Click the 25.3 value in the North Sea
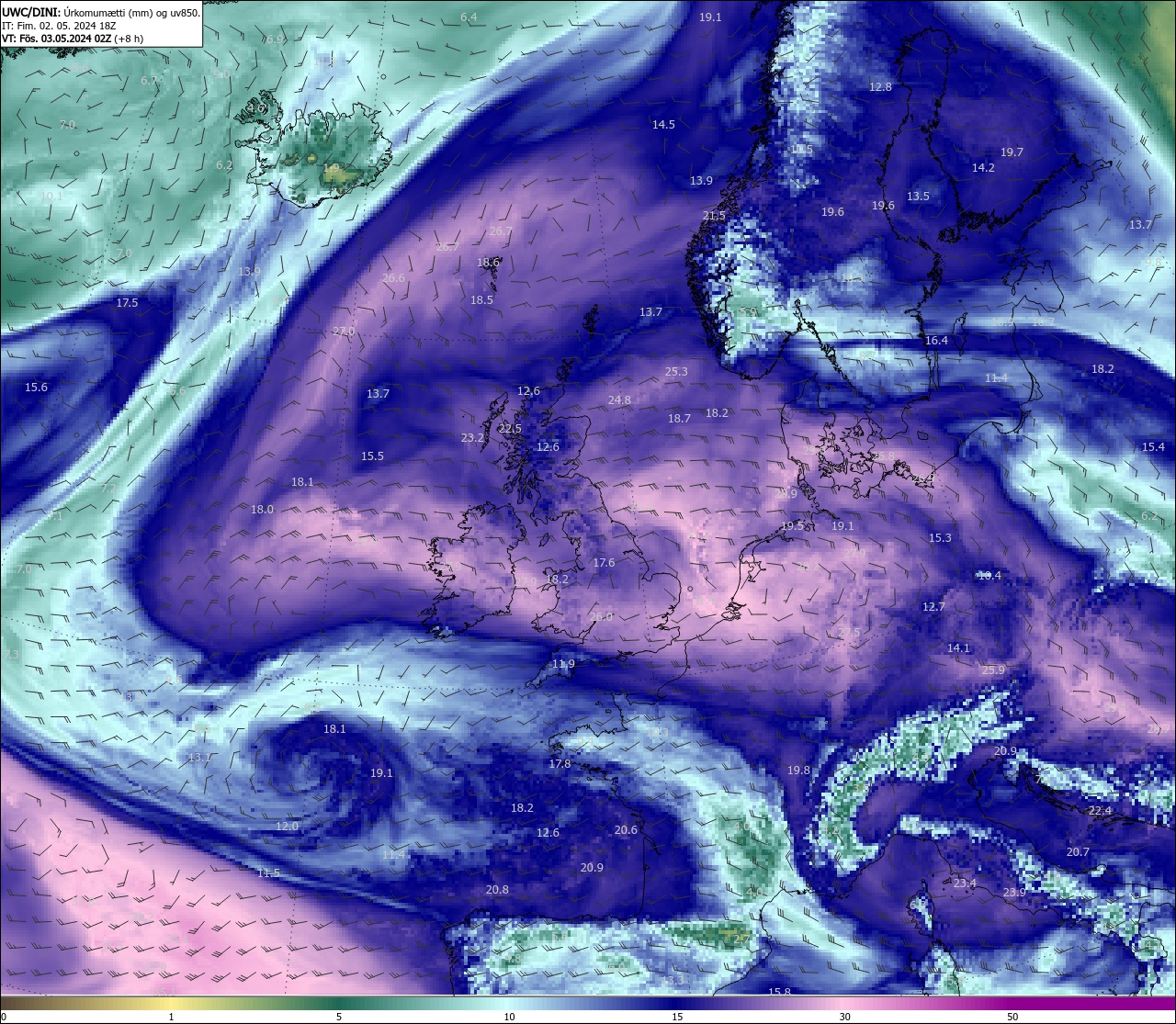1176x1024 pixels. [676, 371]
